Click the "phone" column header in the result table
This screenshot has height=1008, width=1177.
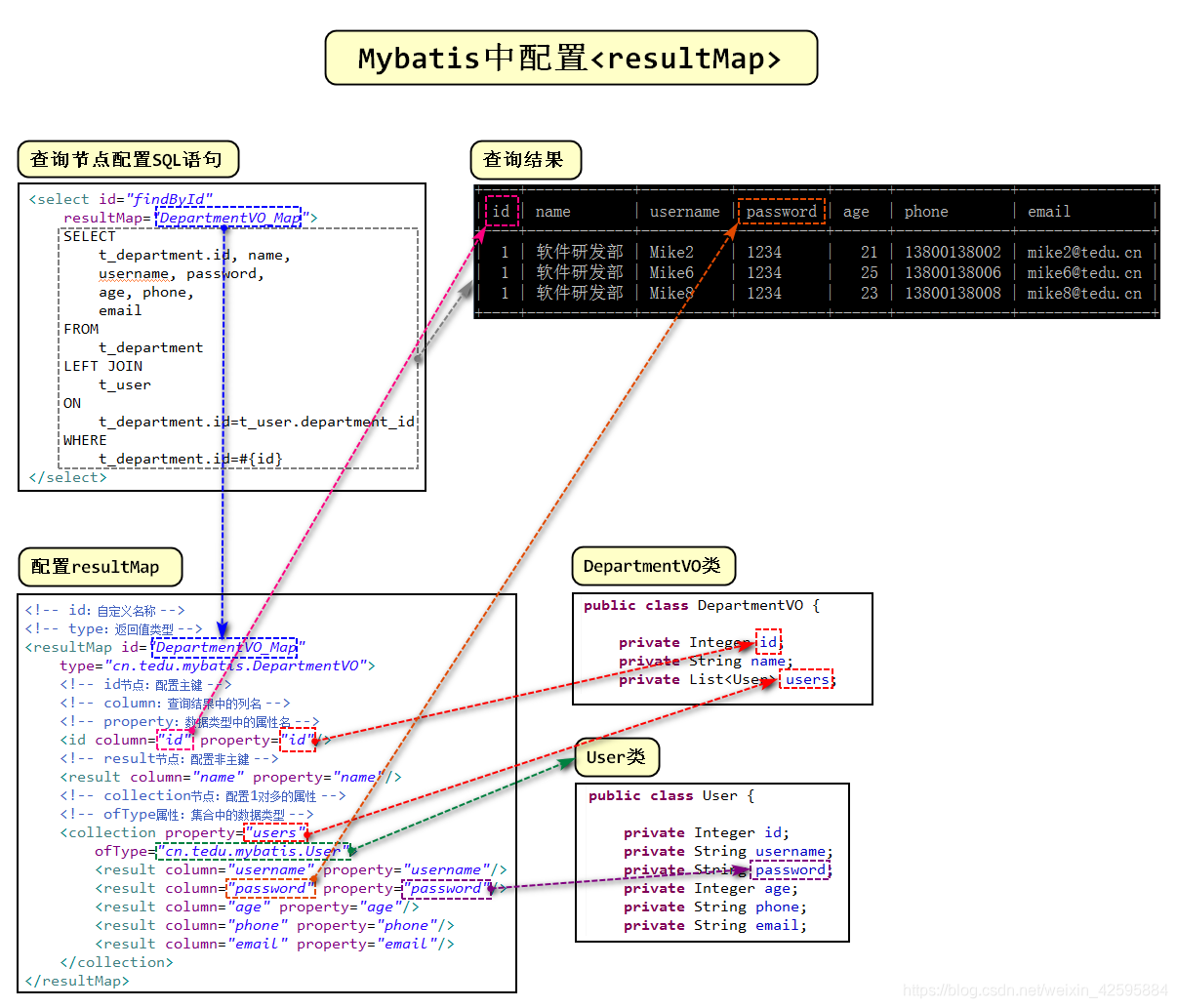click(926, 212)
